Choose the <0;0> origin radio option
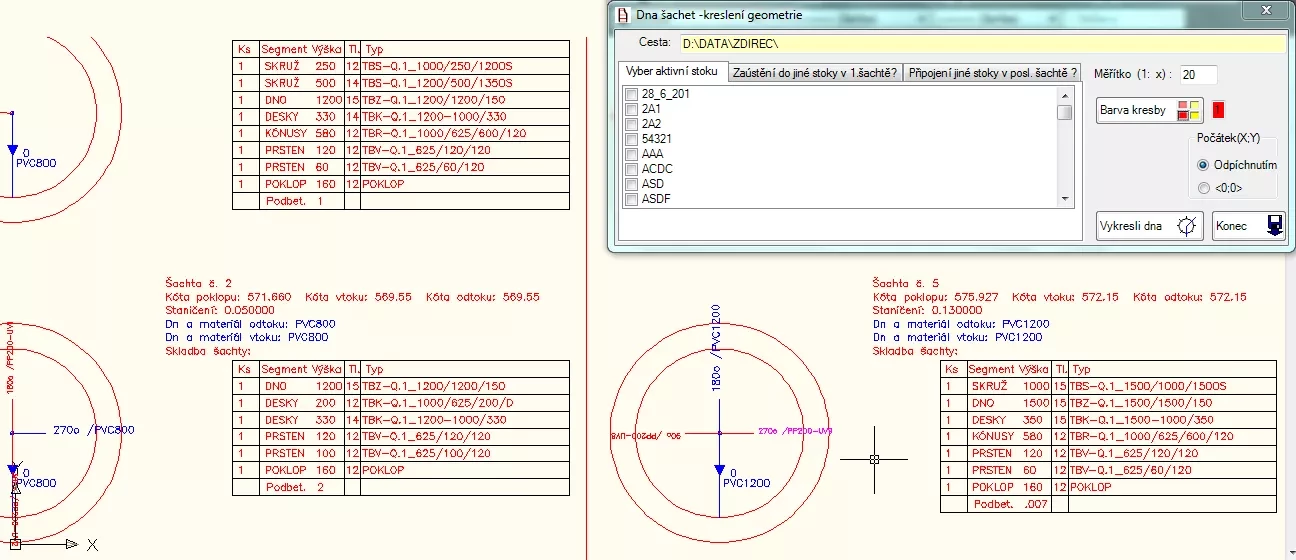 point(1203,188)
